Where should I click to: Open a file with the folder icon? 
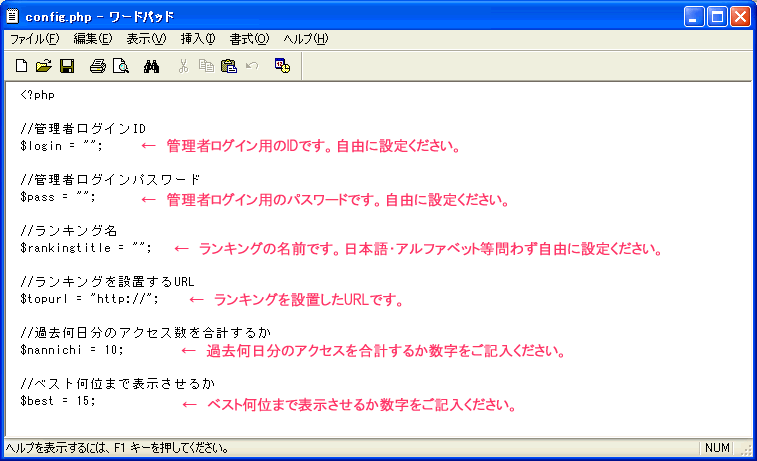pyautogui.click(x=44, y=66)
